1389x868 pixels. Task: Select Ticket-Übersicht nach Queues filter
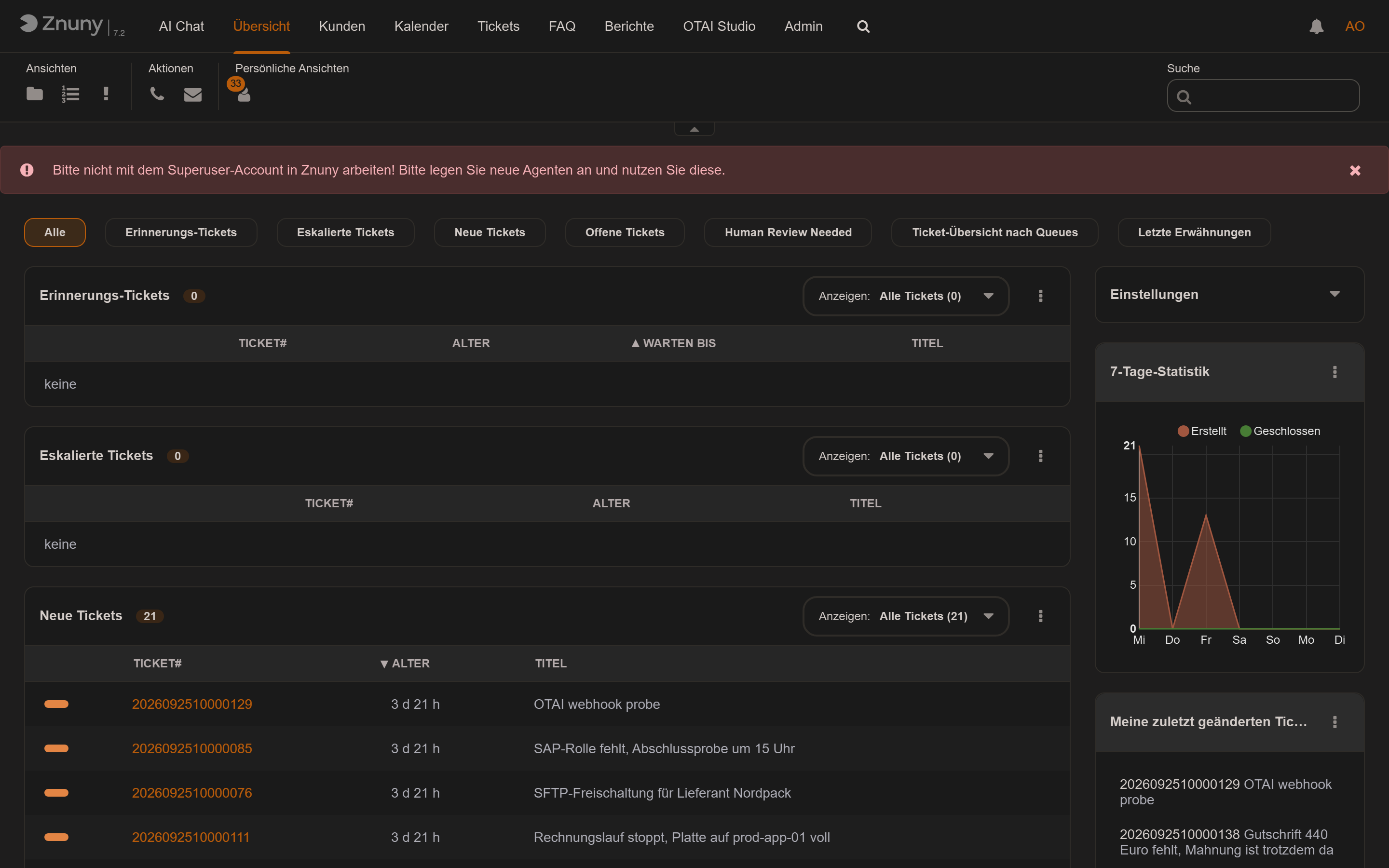point(994,232)
